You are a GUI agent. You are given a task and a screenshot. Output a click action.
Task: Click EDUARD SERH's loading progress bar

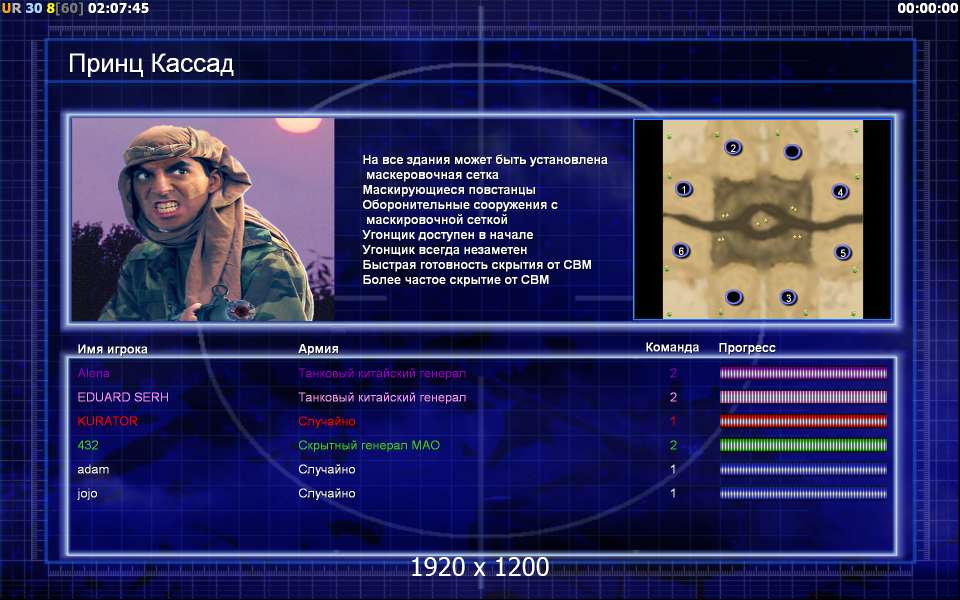click(x=803, y=397)
